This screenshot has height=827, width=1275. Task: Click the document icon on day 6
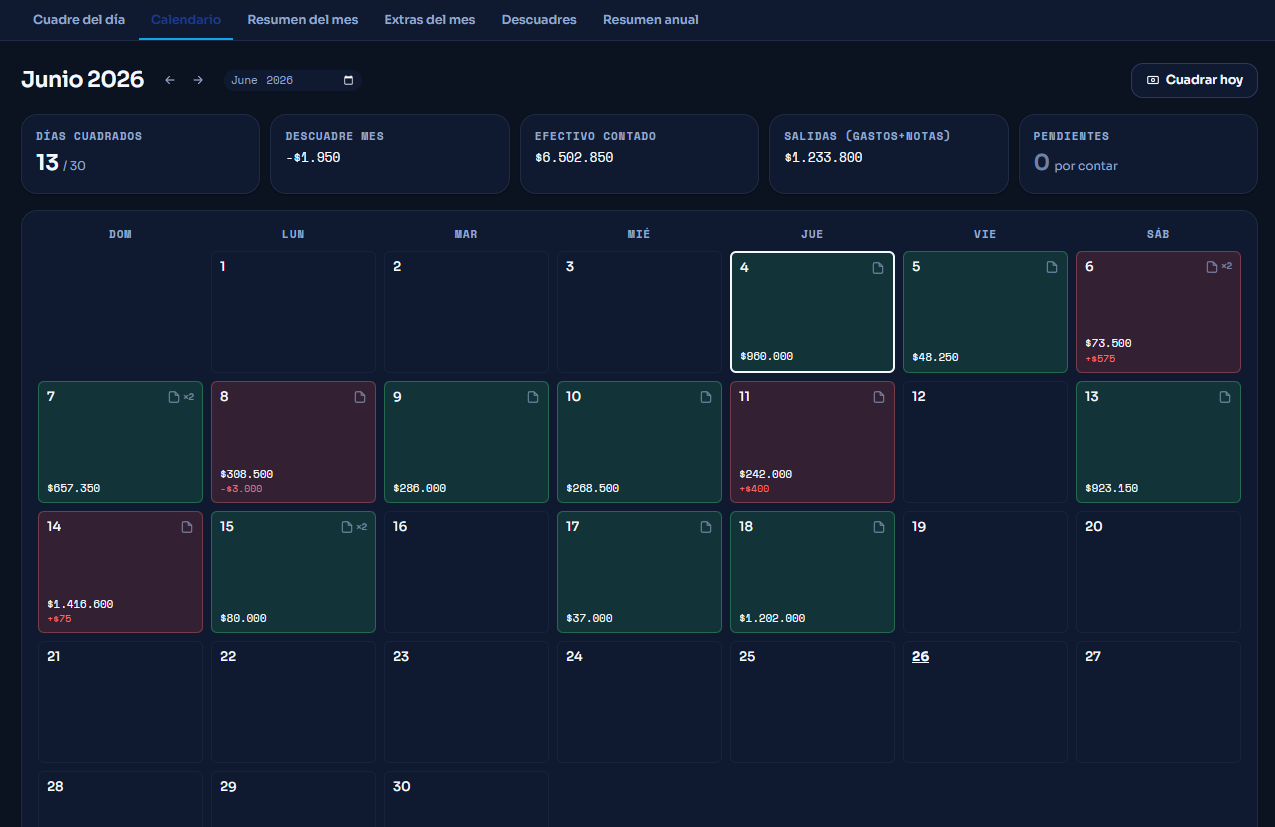pyautogui.click(x=1212, y=267)
